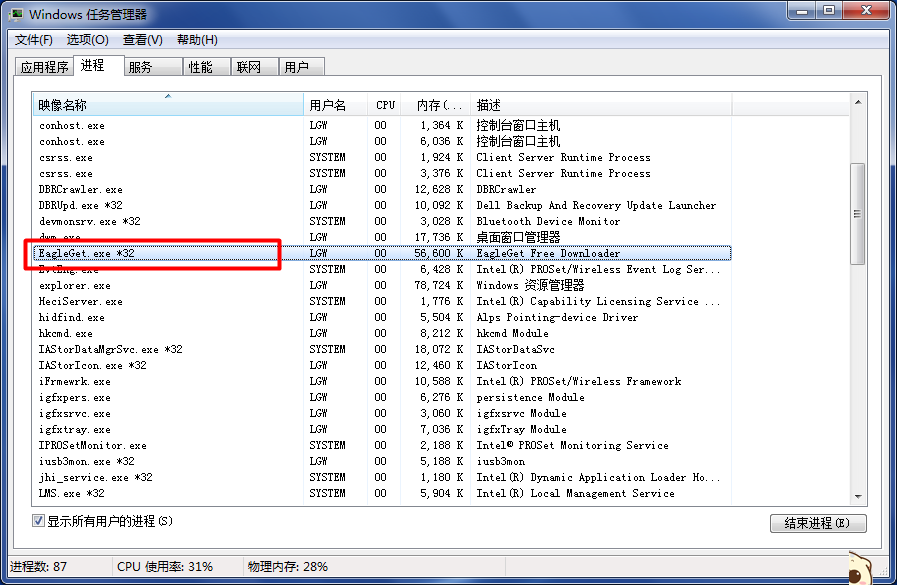Maximize the Task Manager window
The height and width of the screenshot is (585, 897).
pos(829,11)
